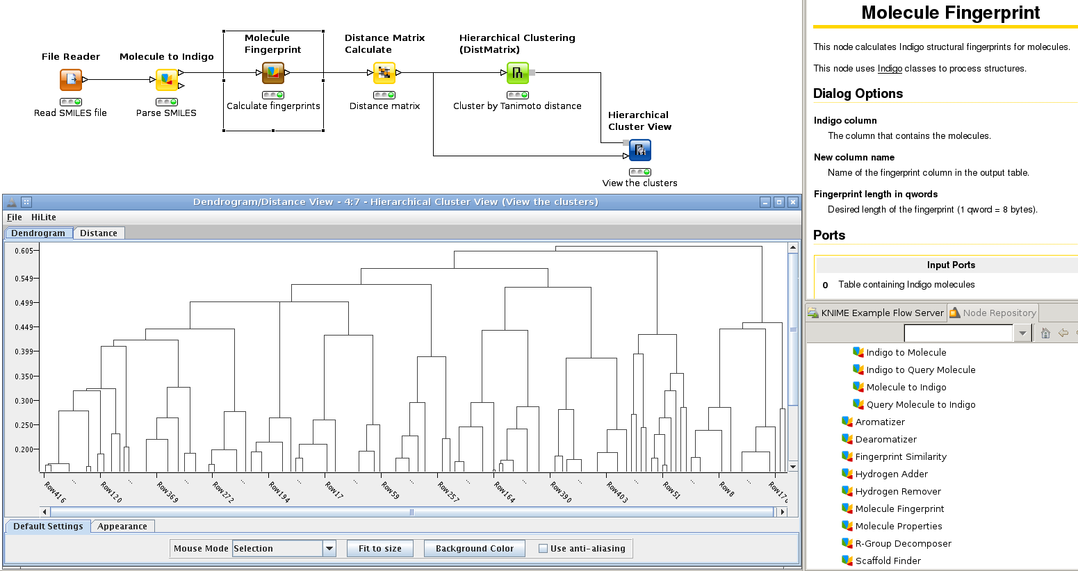Click the home icon in Node Repository toolbar
1078x571 pixels.
tap(1045, 333)
